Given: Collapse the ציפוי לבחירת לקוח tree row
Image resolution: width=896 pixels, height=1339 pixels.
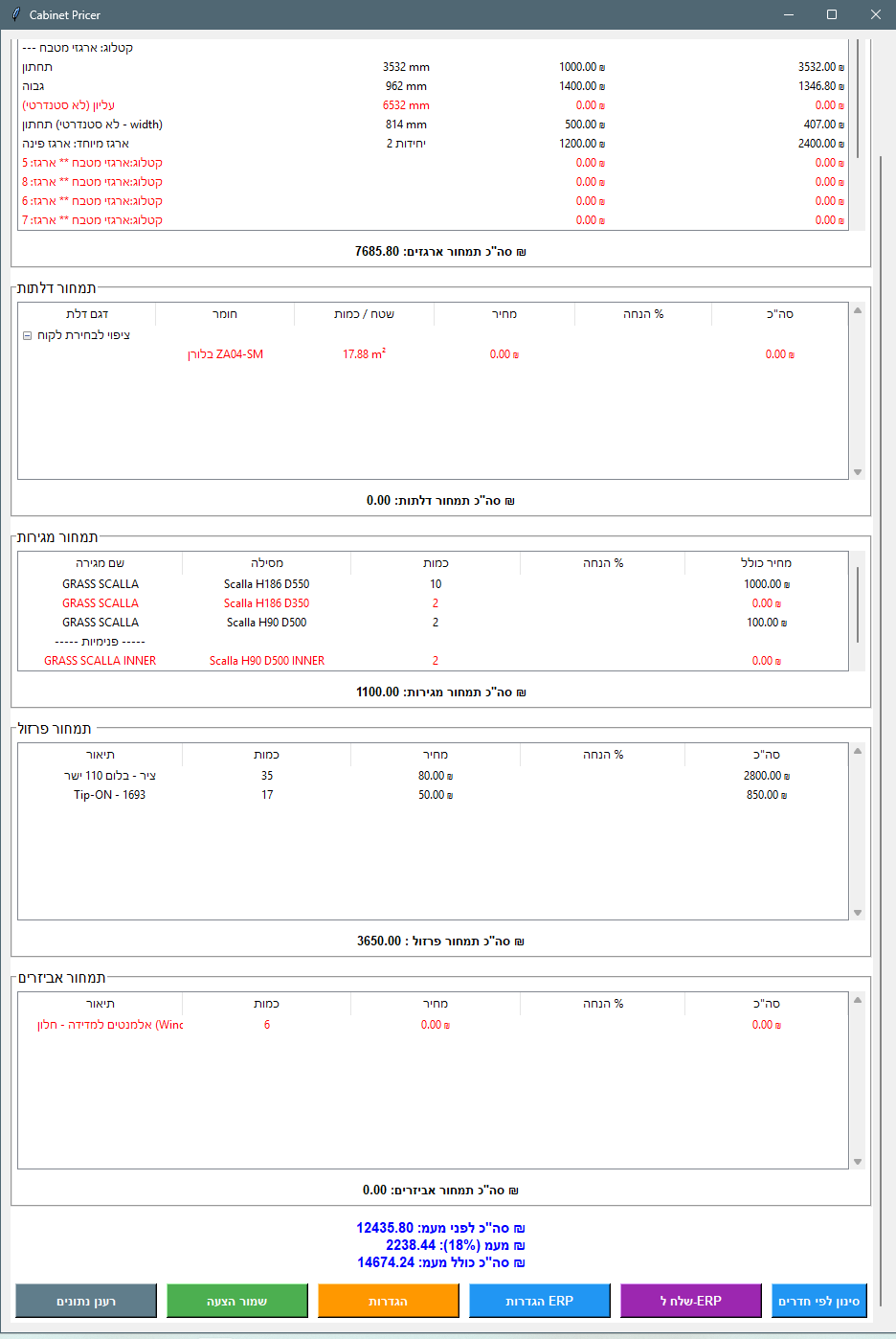Looking at the screenshot, I should pyautogui.click(x=28, y=335).
